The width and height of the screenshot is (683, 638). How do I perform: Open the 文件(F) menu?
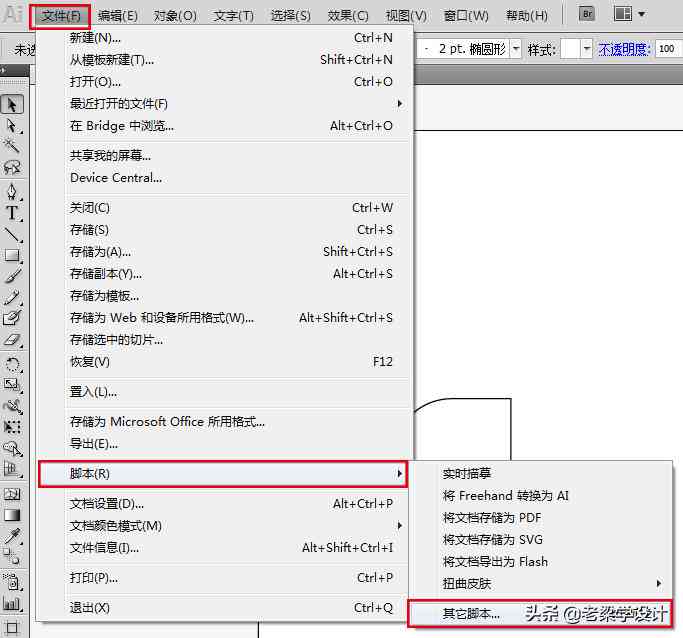[x=61, y=16]
